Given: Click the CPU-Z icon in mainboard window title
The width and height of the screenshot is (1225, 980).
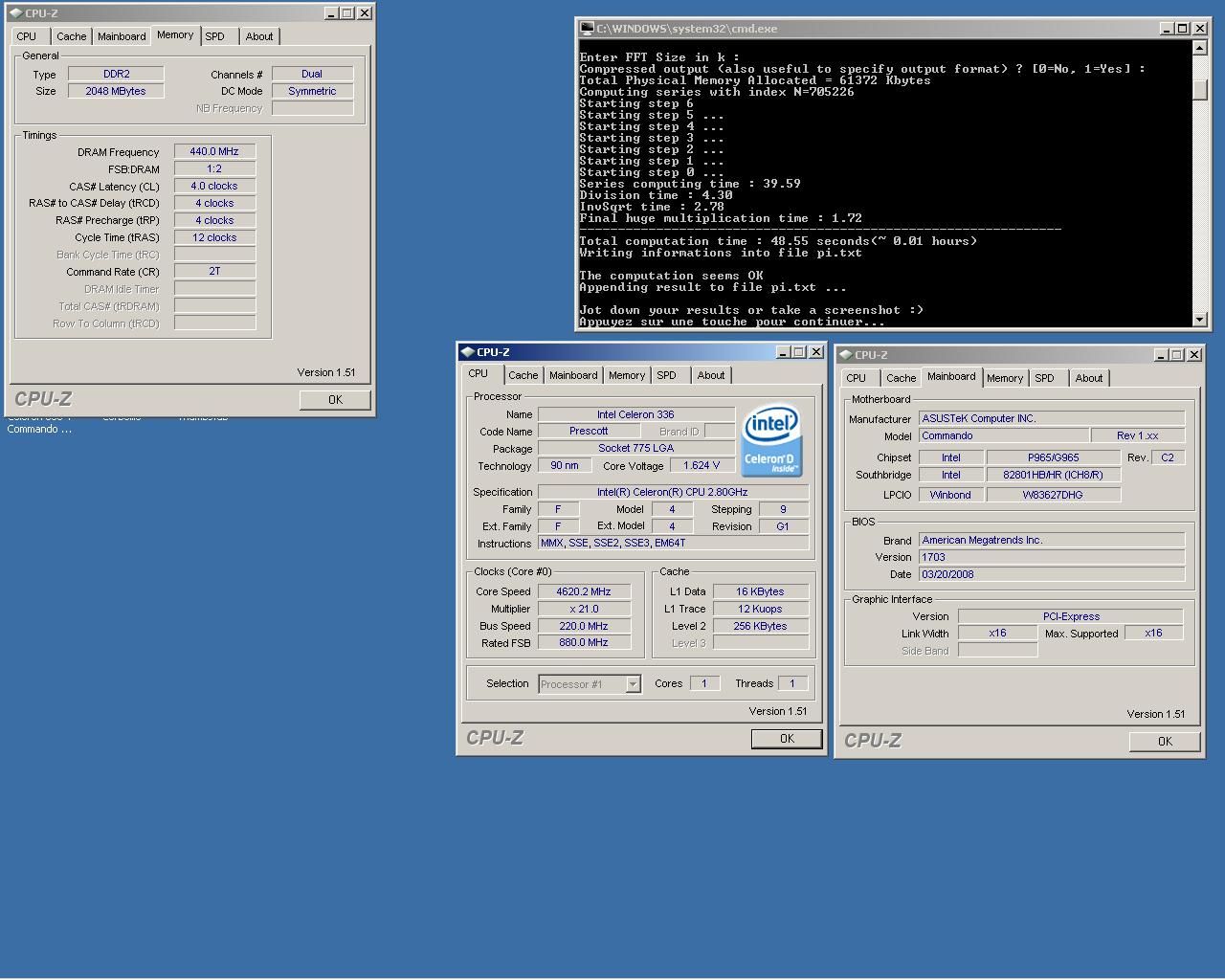Looking at the screenshot, I should click(846, 355).
